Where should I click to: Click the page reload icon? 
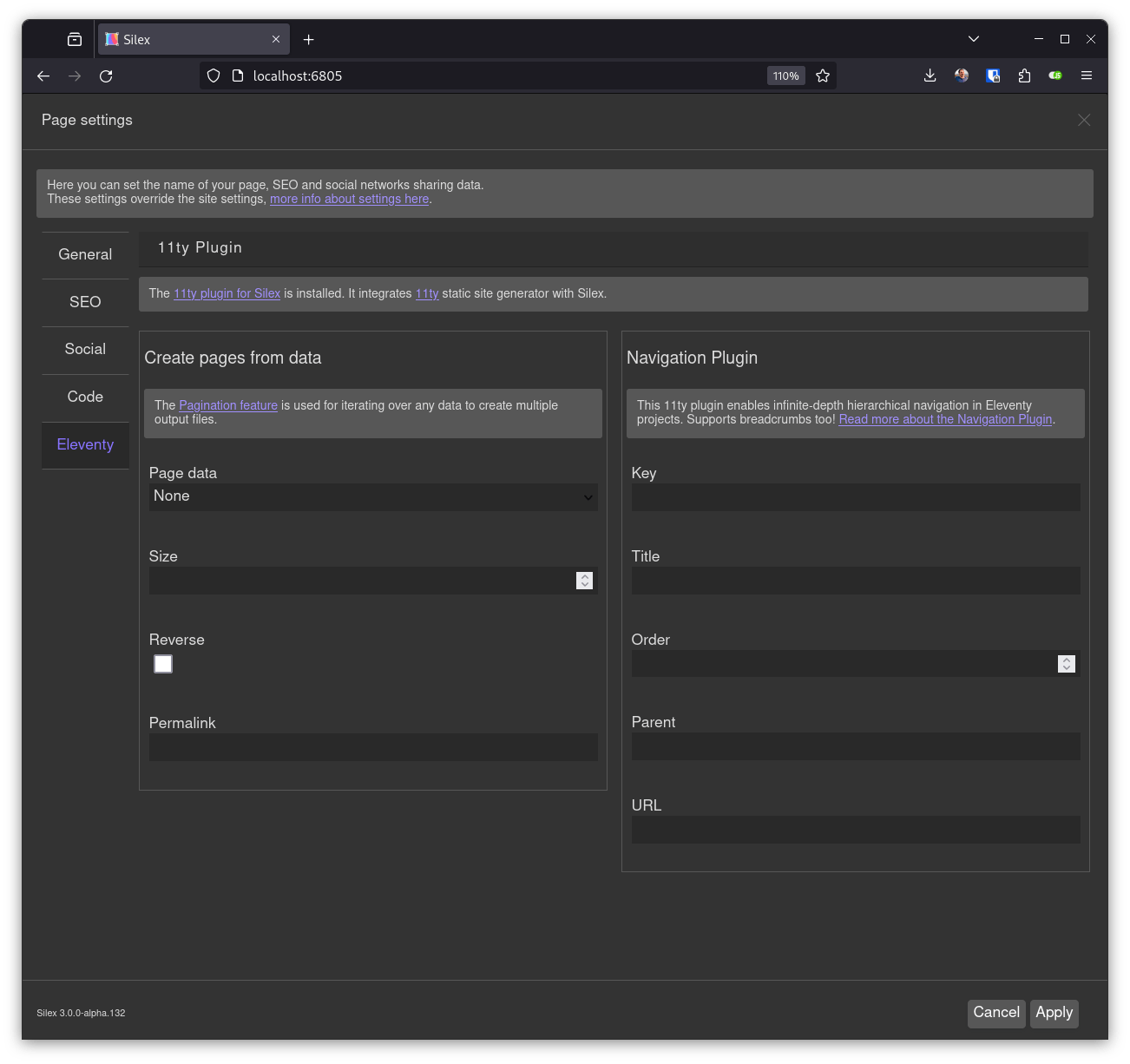tap(106, 76)
